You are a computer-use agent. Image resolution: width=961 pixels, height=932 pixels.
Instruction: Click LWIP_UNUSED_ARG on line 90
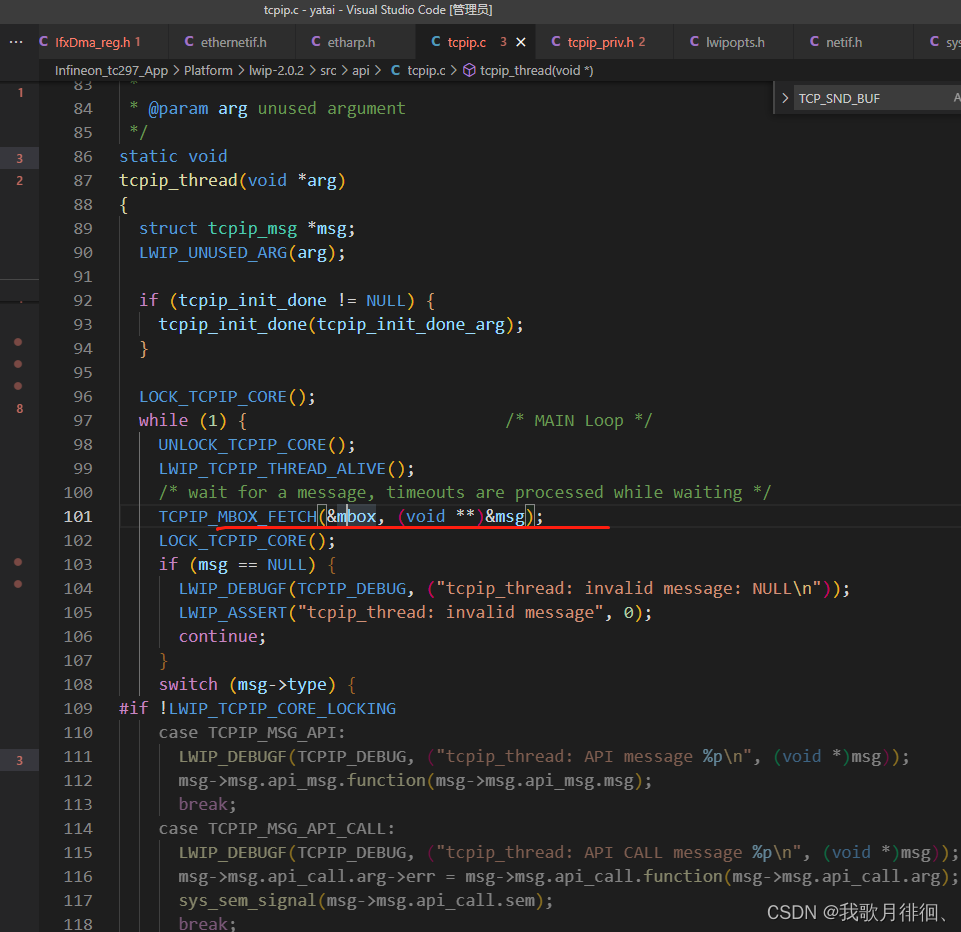point(213,252)
